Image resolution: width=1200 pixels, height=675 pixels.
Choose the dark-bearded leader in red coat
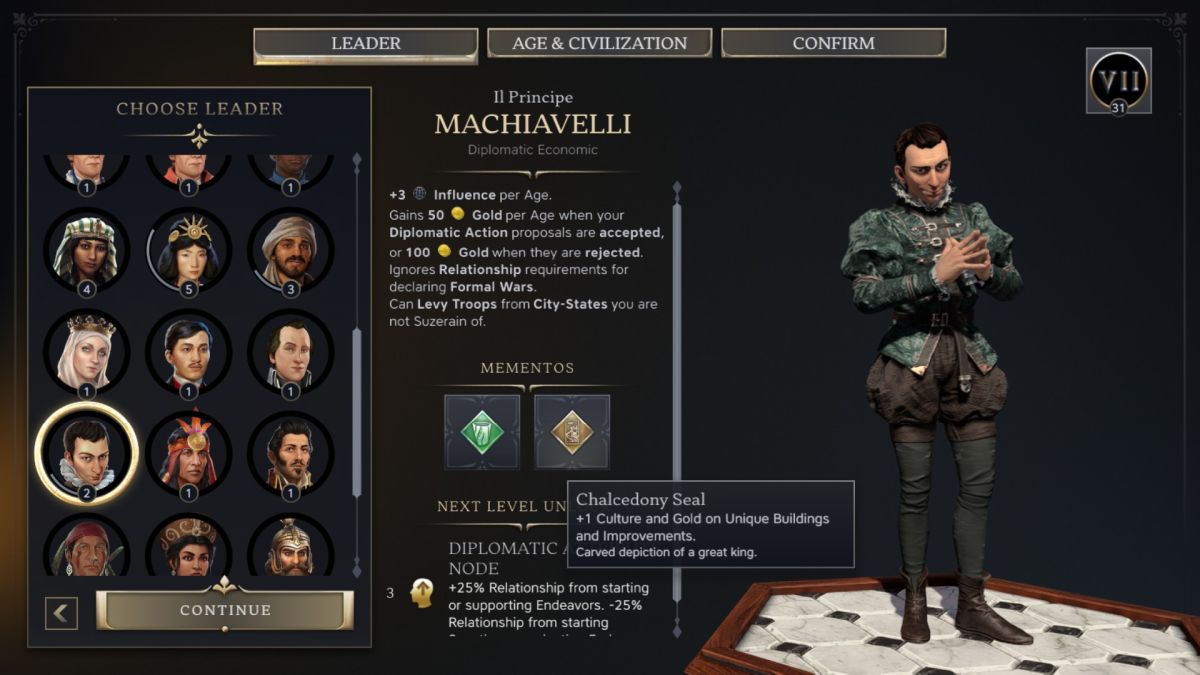coord(290,454)
